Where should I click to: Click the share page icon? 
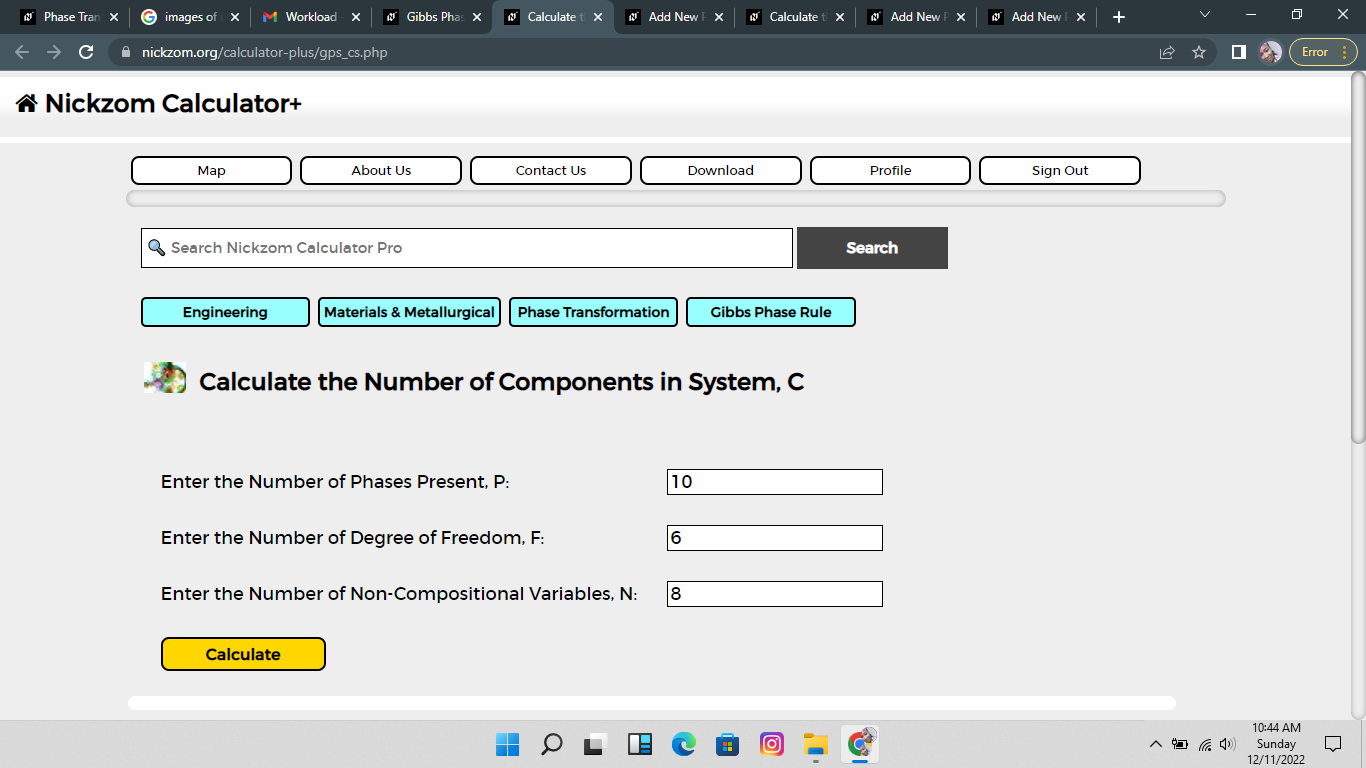coord(1167,52)
